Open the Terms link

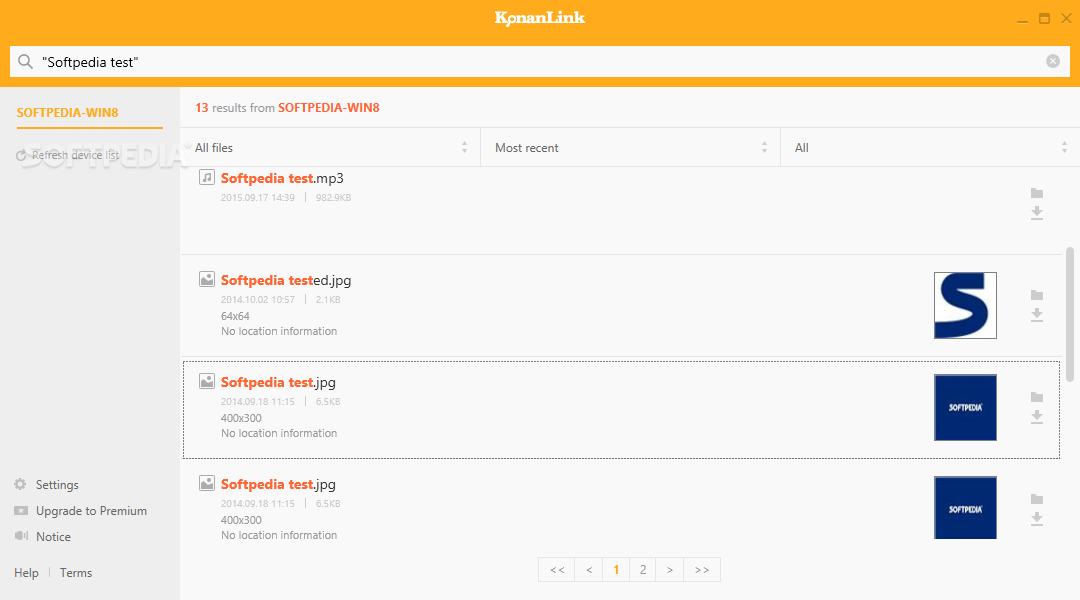pyautogui.click(x=76, y=572)
